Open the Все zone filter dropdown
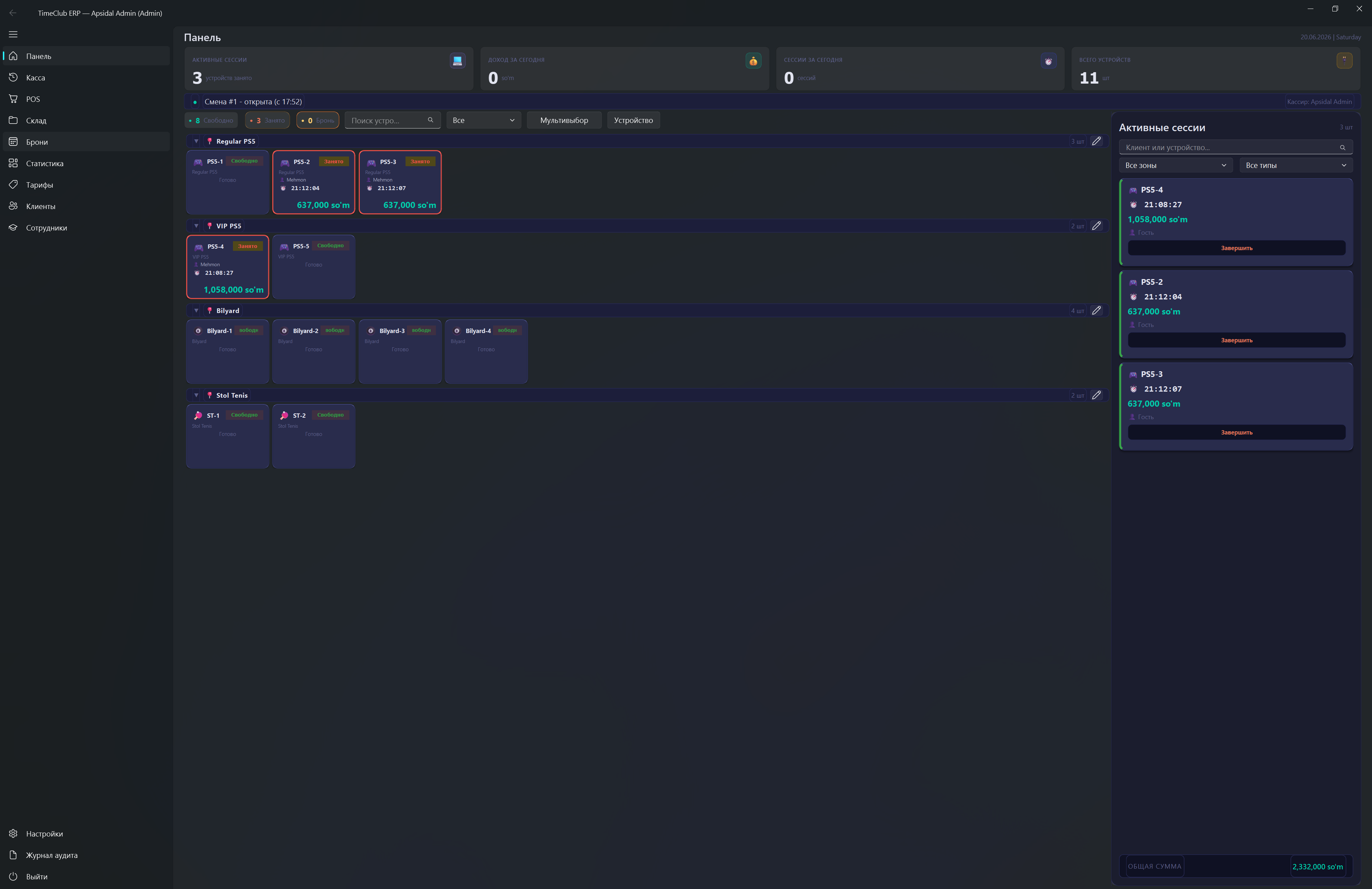This screenshot has width=1372, height=889. click(x=484, y=120)
